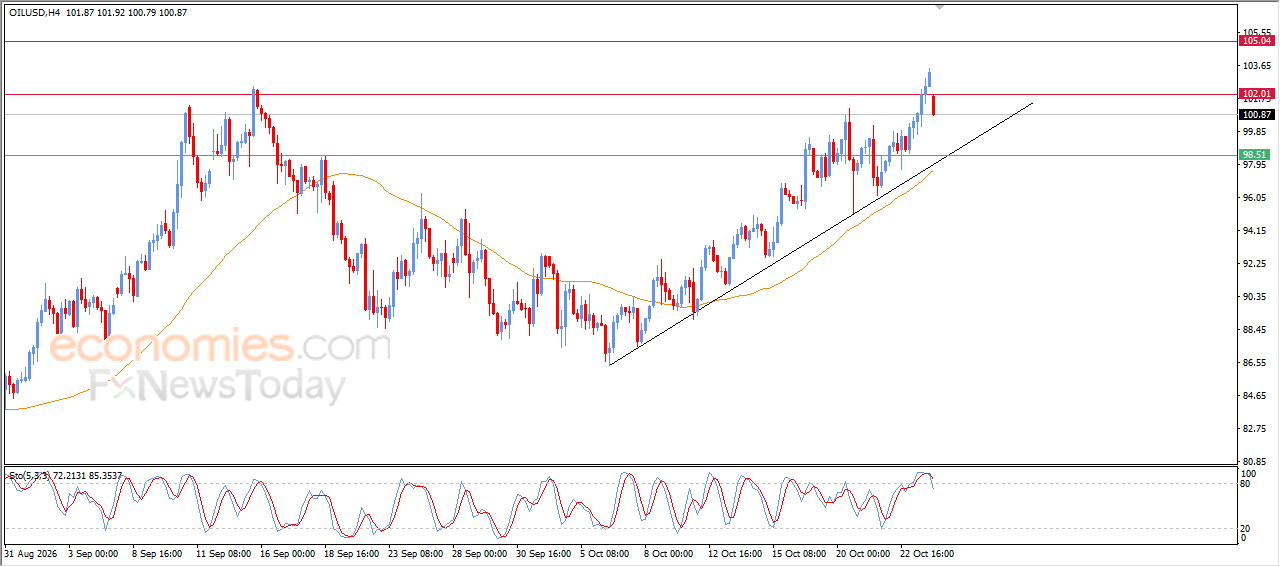This screenshot has width=1280, height=567.
Task: Select the green 98.51 price level label
Action: pos(1256,155)
